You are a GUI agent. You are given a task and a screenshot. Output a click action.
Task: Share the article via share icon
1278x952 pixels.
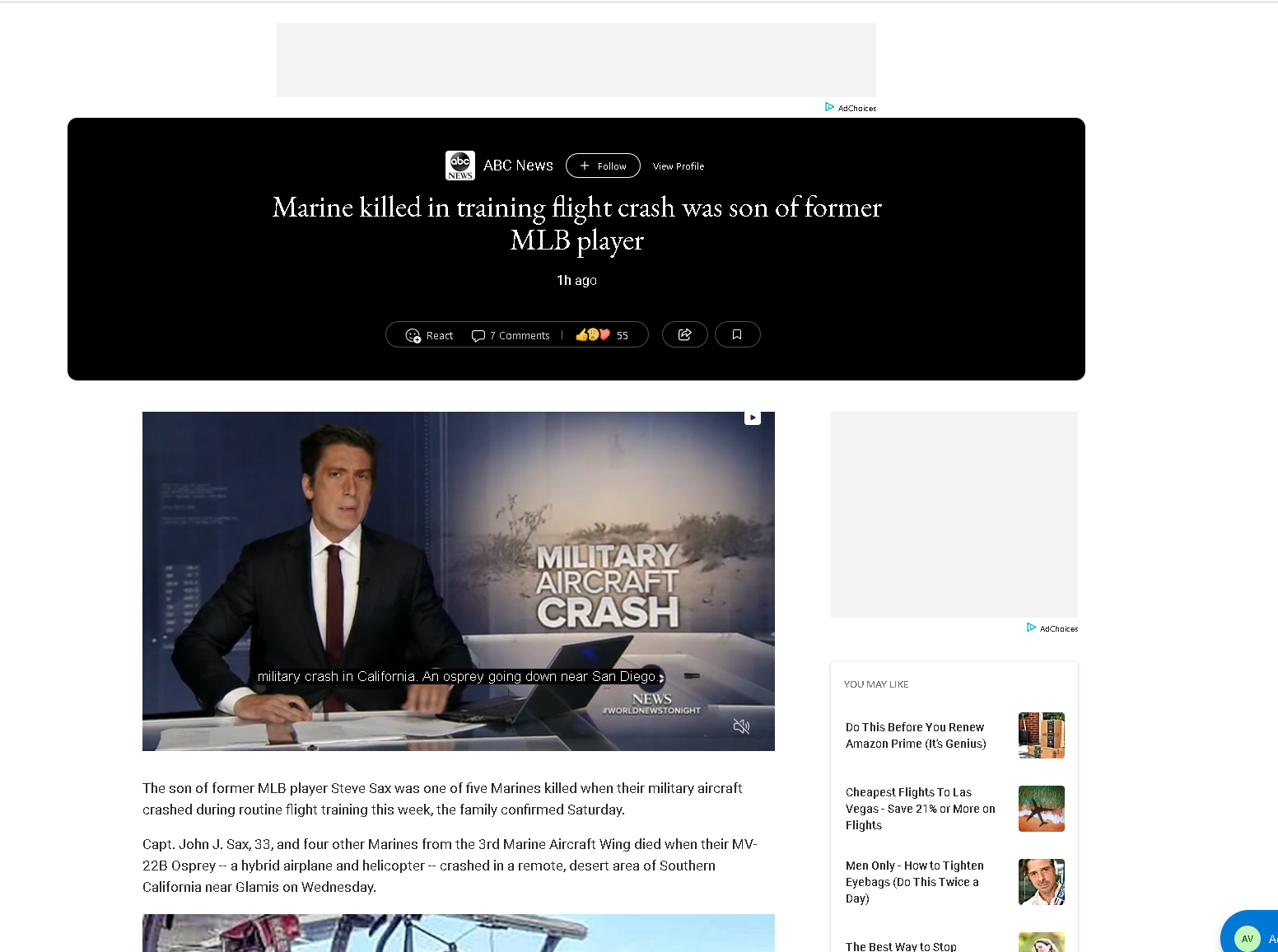click(685, 334)
